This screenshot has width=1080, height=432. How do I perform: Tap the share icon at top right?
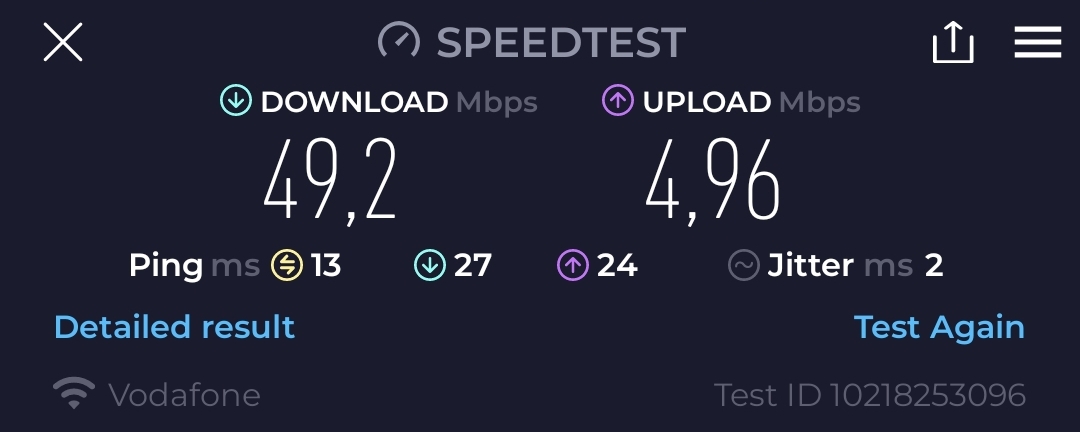(953, 42)
